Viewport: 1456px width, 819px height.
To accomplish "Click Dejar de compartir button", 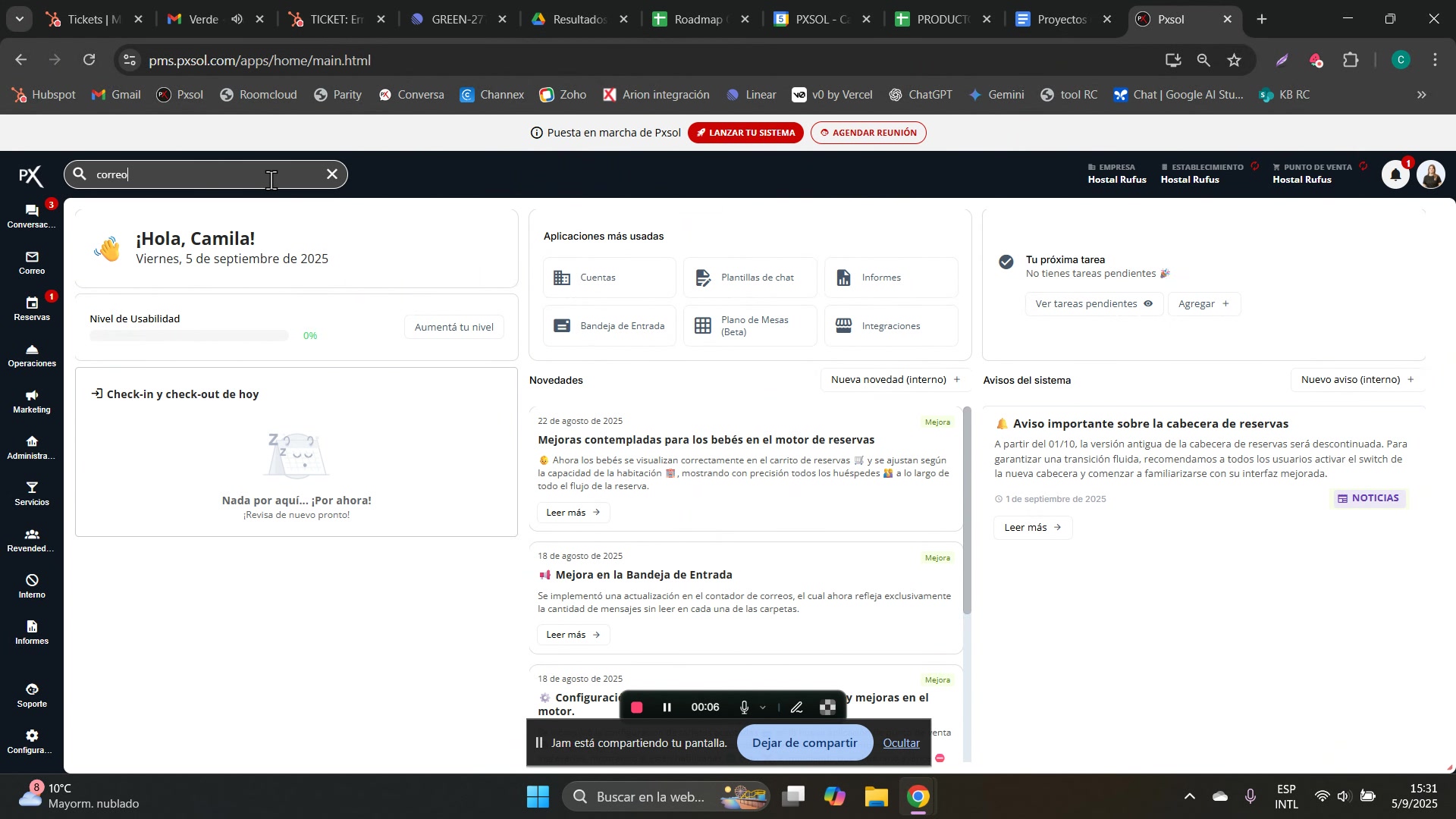I will pyautogui.click(x=805, y=743).
